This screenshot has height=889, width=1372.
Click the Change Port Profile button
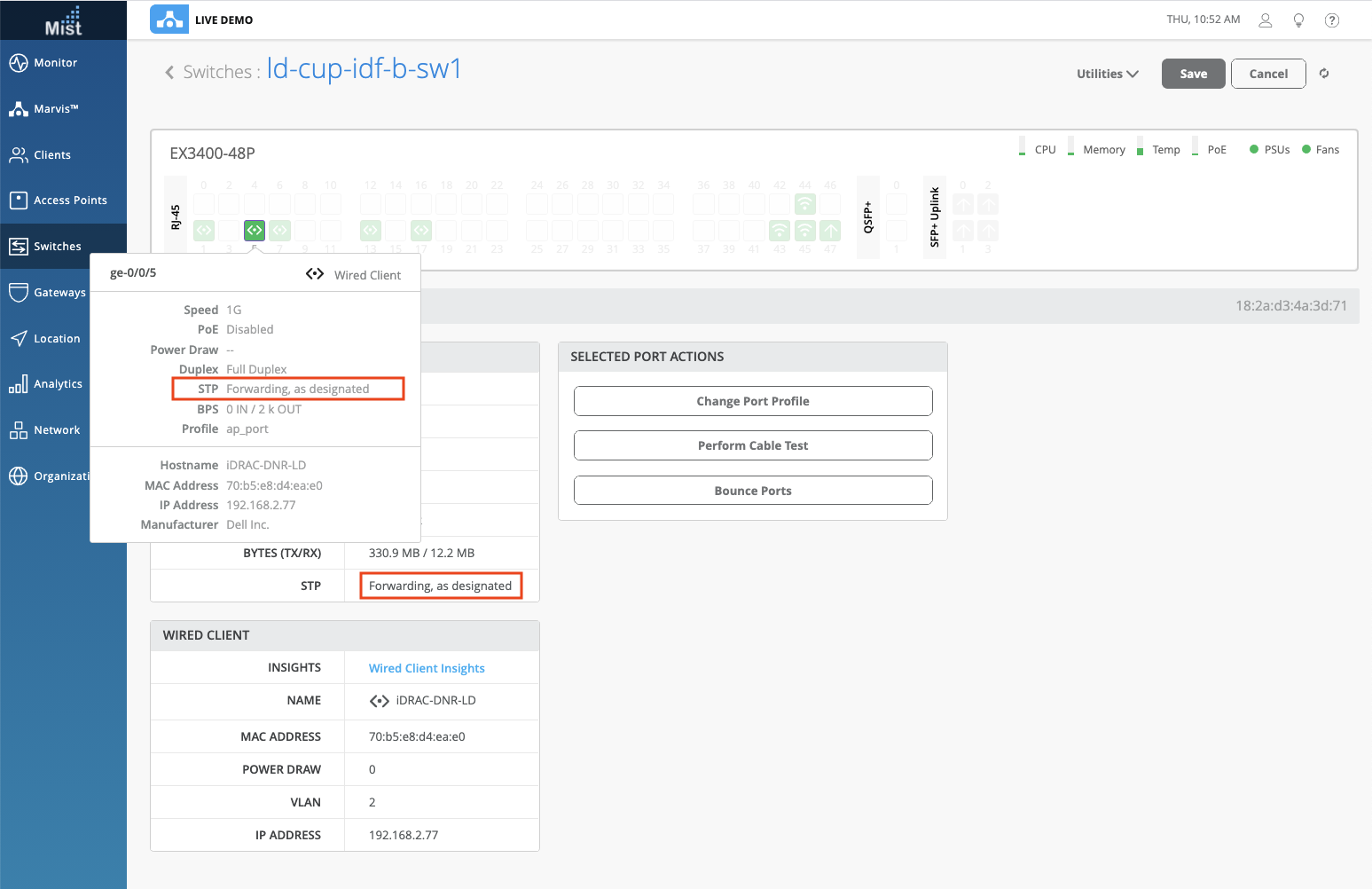click(x=752, y=401)
